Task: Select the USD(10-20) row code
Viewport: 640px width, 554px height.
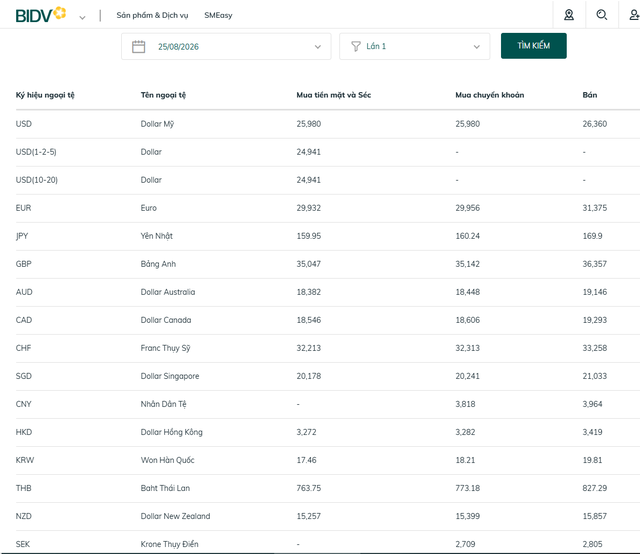Action: pos(37,180)
